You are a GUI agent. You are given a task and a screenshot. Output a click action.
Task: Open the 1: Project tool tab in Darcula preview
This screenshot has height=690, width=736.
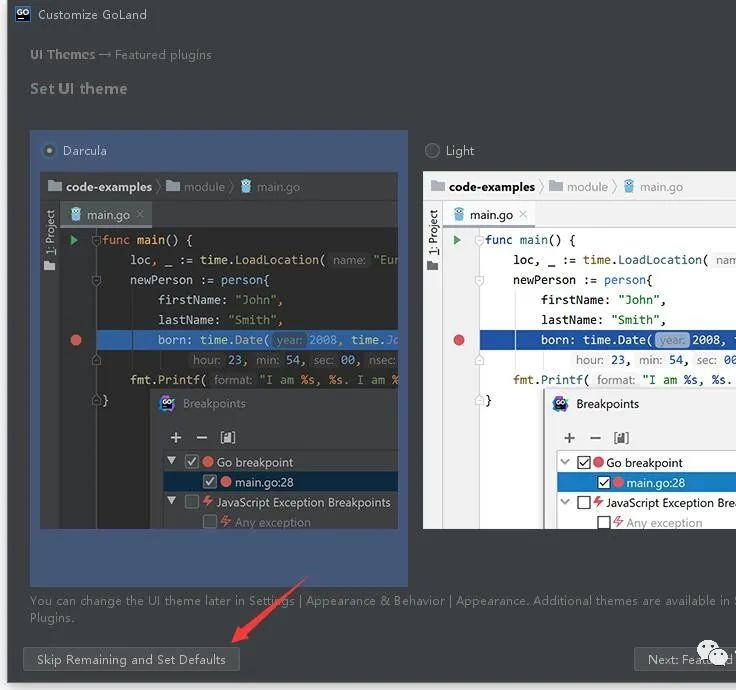pyautogui.click(x=50, y=232)
